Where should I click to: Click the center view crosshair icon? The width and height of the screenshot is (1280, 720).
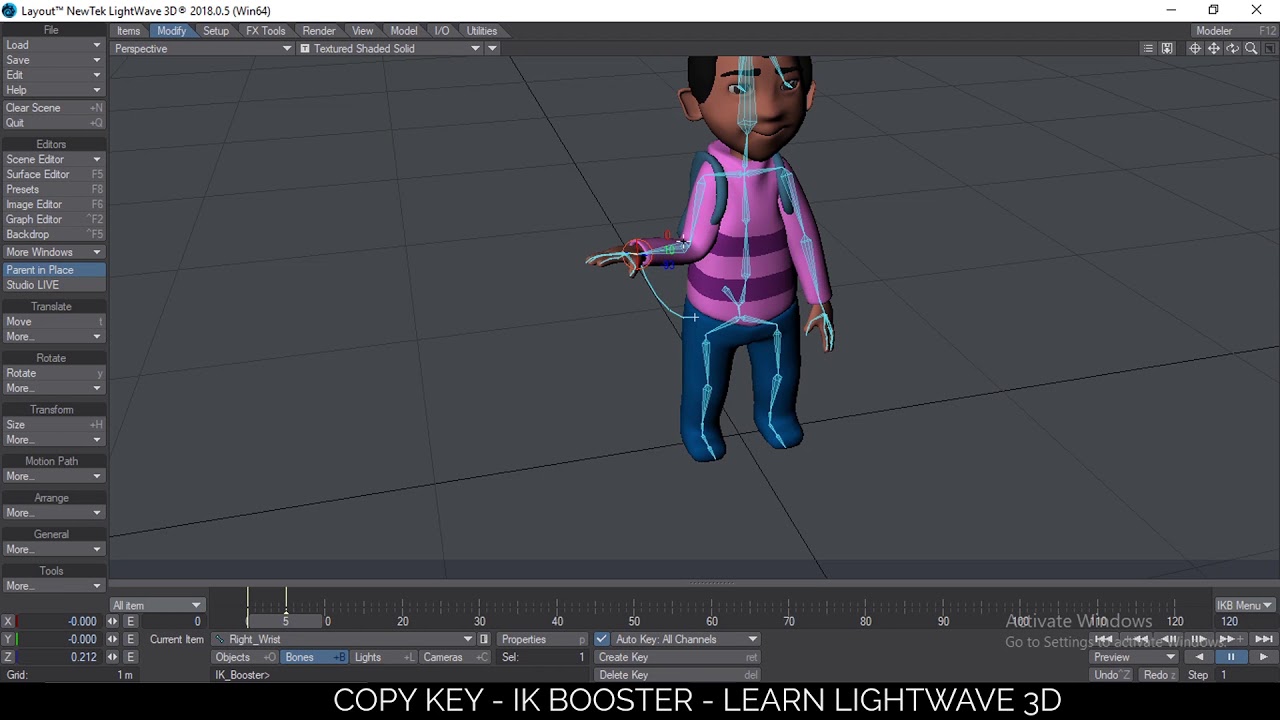(x=1195, y=48)
